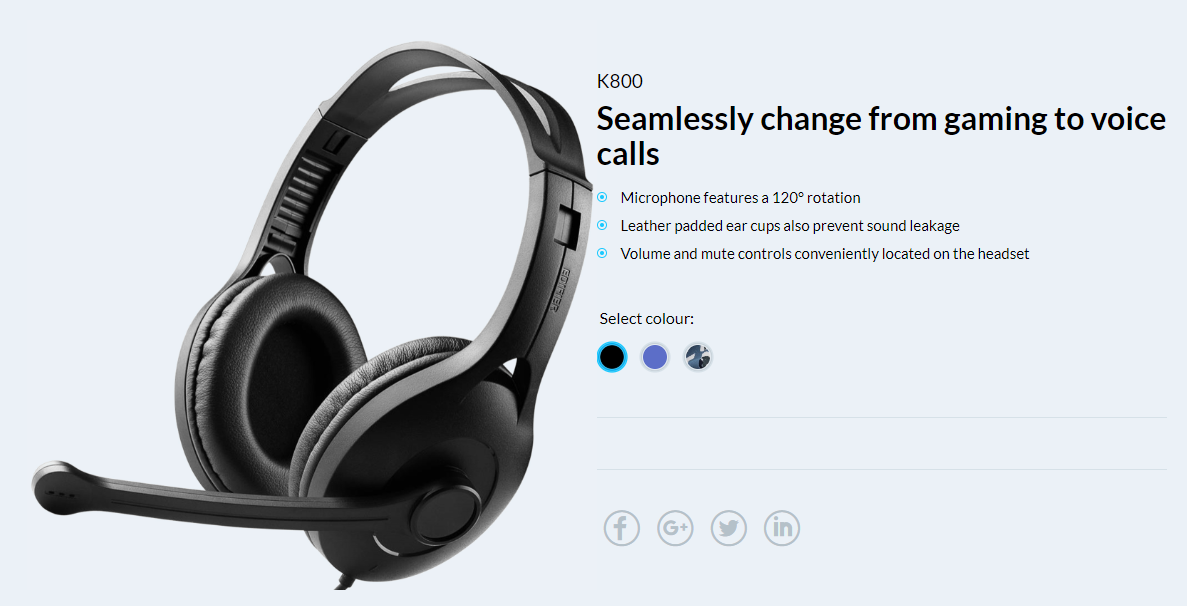Click the 'Select colour:' label
The width and height of the screenshot is (1187, 606).
tap(646, 319)
